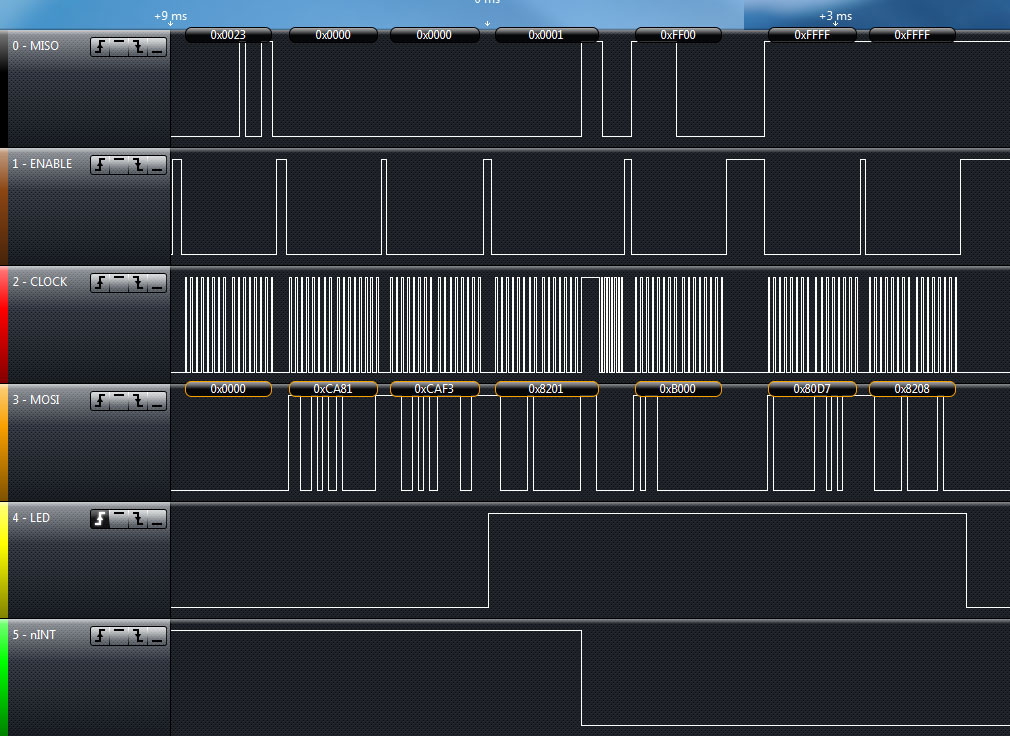1010x736 pixels.
Task: Click the green color bar of nINT channel
Action: pos(4,677)
